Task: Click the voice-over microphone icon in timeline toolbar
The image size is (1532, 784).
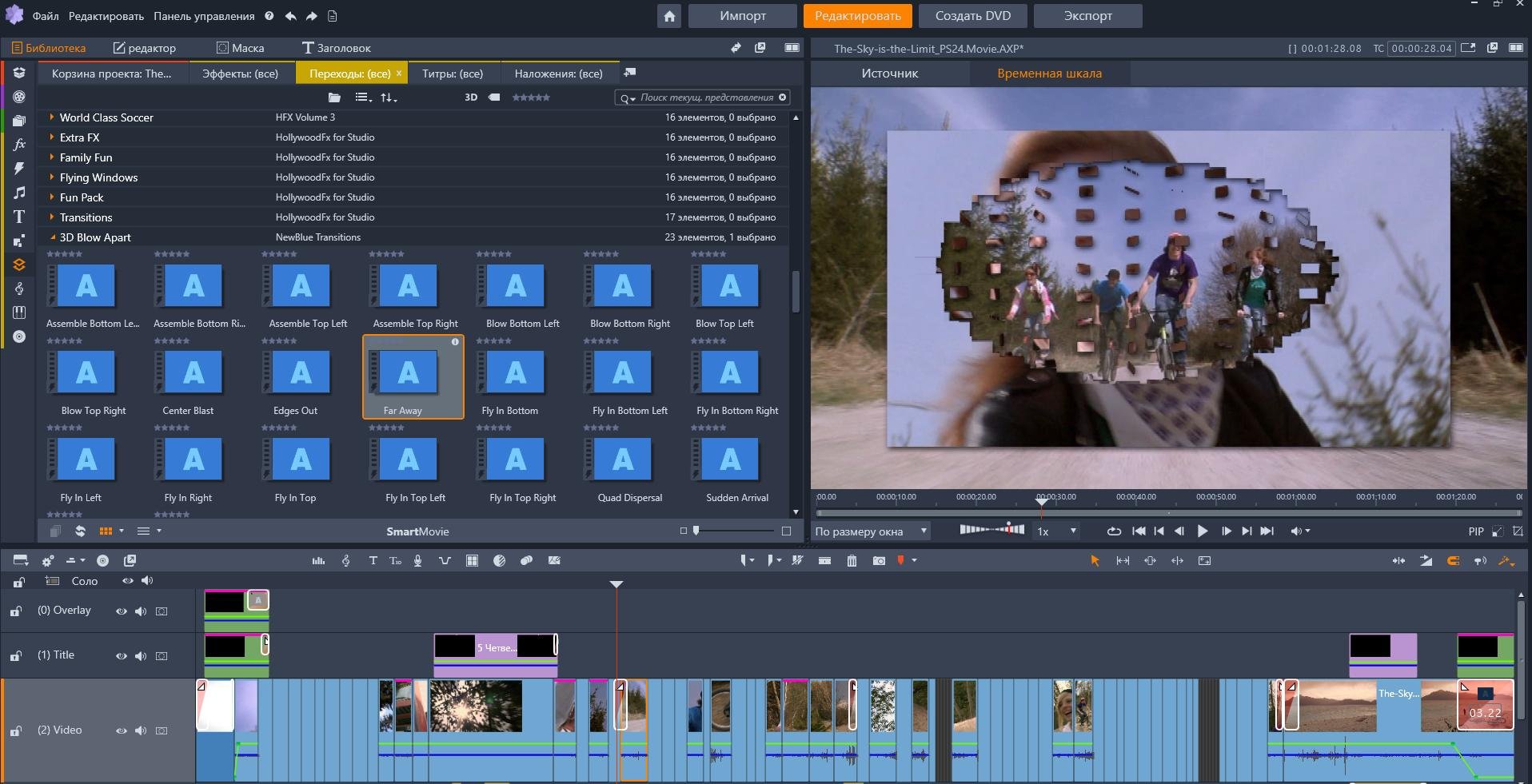Action: tap(417, 561)
